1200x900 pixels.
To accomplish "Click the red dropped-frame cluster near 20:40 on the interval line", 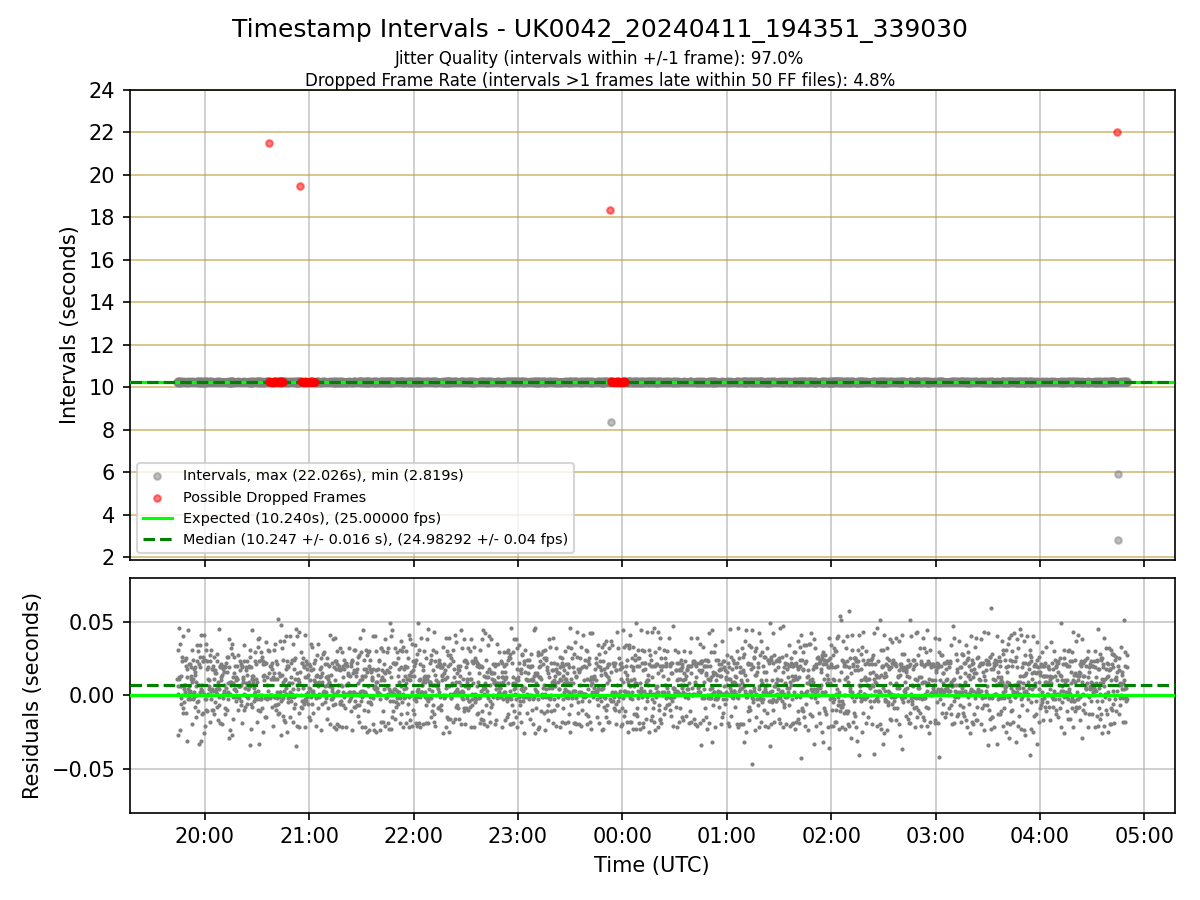I will click(x=276, y=382).
